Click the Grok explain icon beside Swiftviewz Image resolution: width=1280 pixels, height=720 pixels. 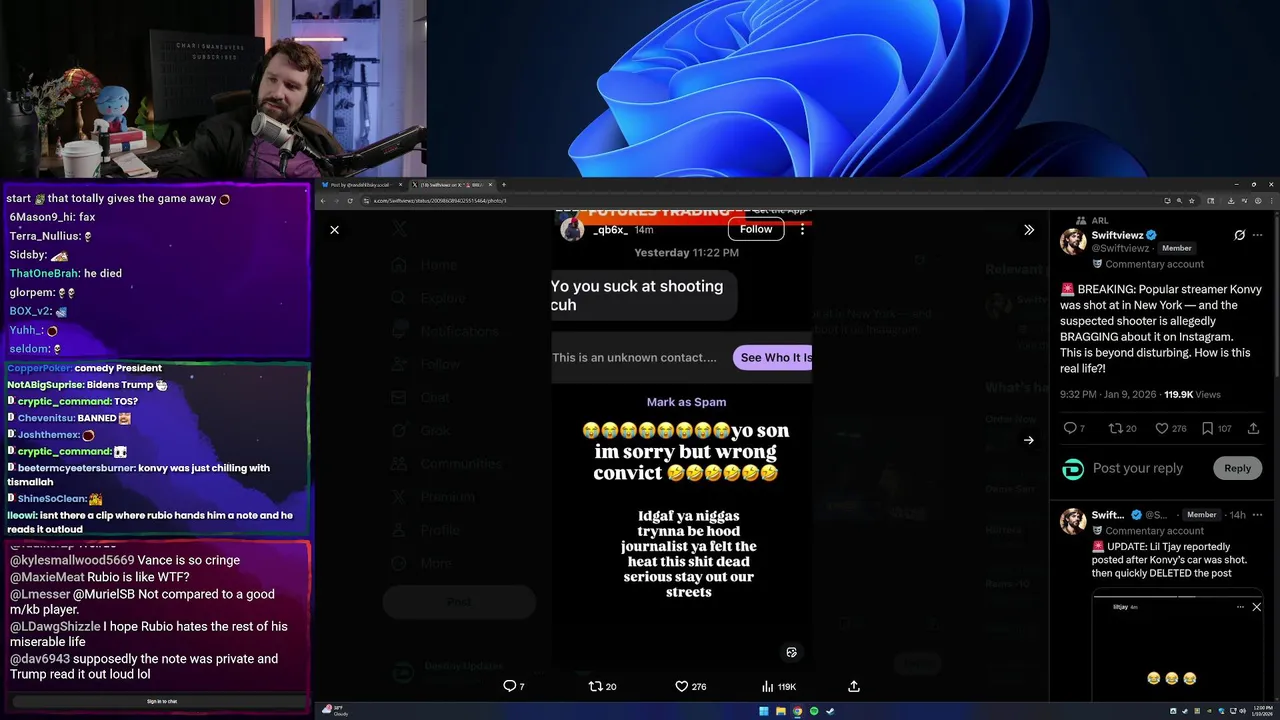(x=1239, y=235)
